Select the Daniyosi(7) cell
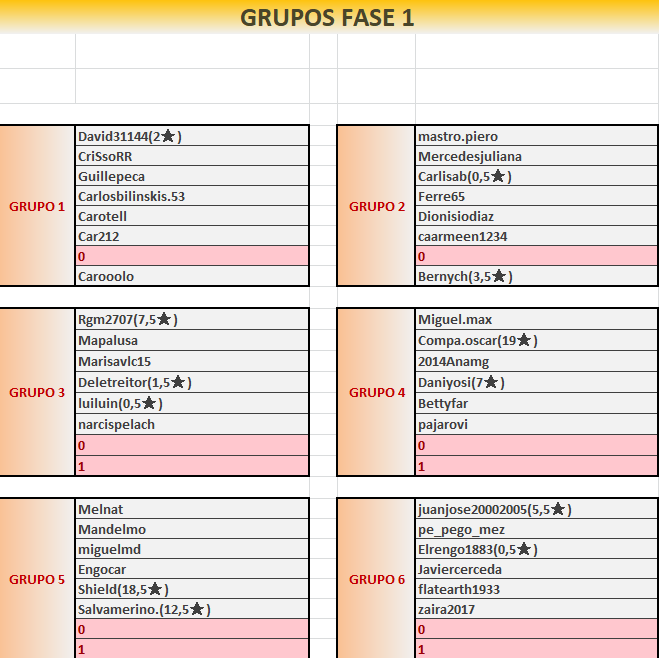 tap(536, 383)
